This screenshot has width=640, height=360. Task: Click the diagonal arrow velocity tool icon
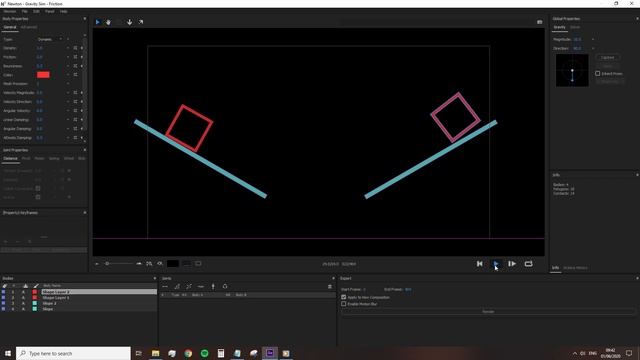click(x=141, y=22)
